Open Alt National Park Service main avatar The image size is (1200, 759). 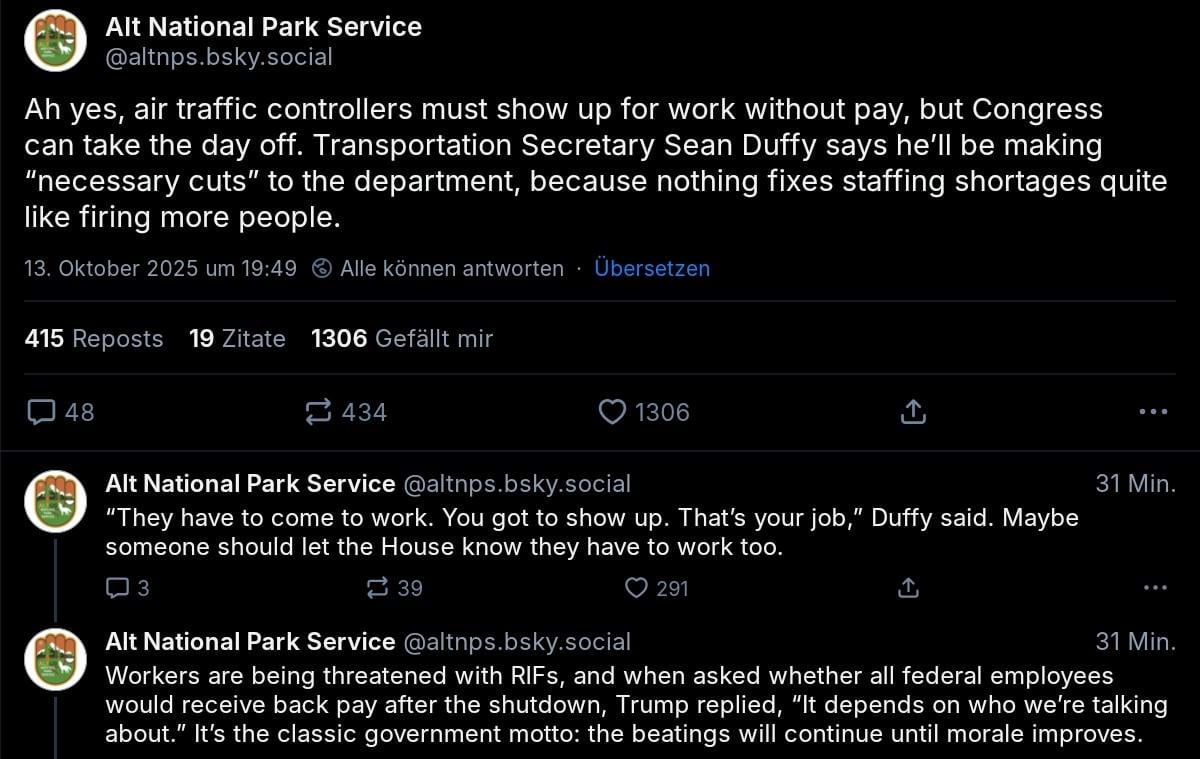(55, 41)
